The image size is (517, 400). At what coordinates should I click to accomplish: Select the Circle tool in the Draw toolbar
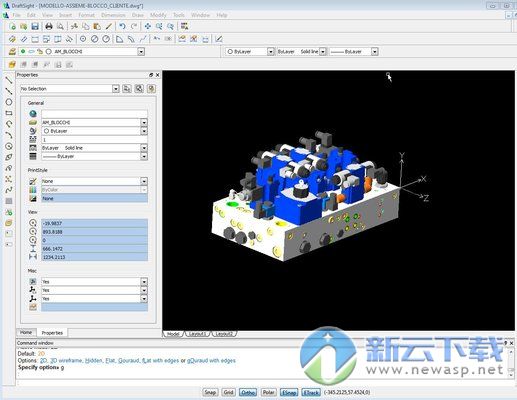coord(9,102)
